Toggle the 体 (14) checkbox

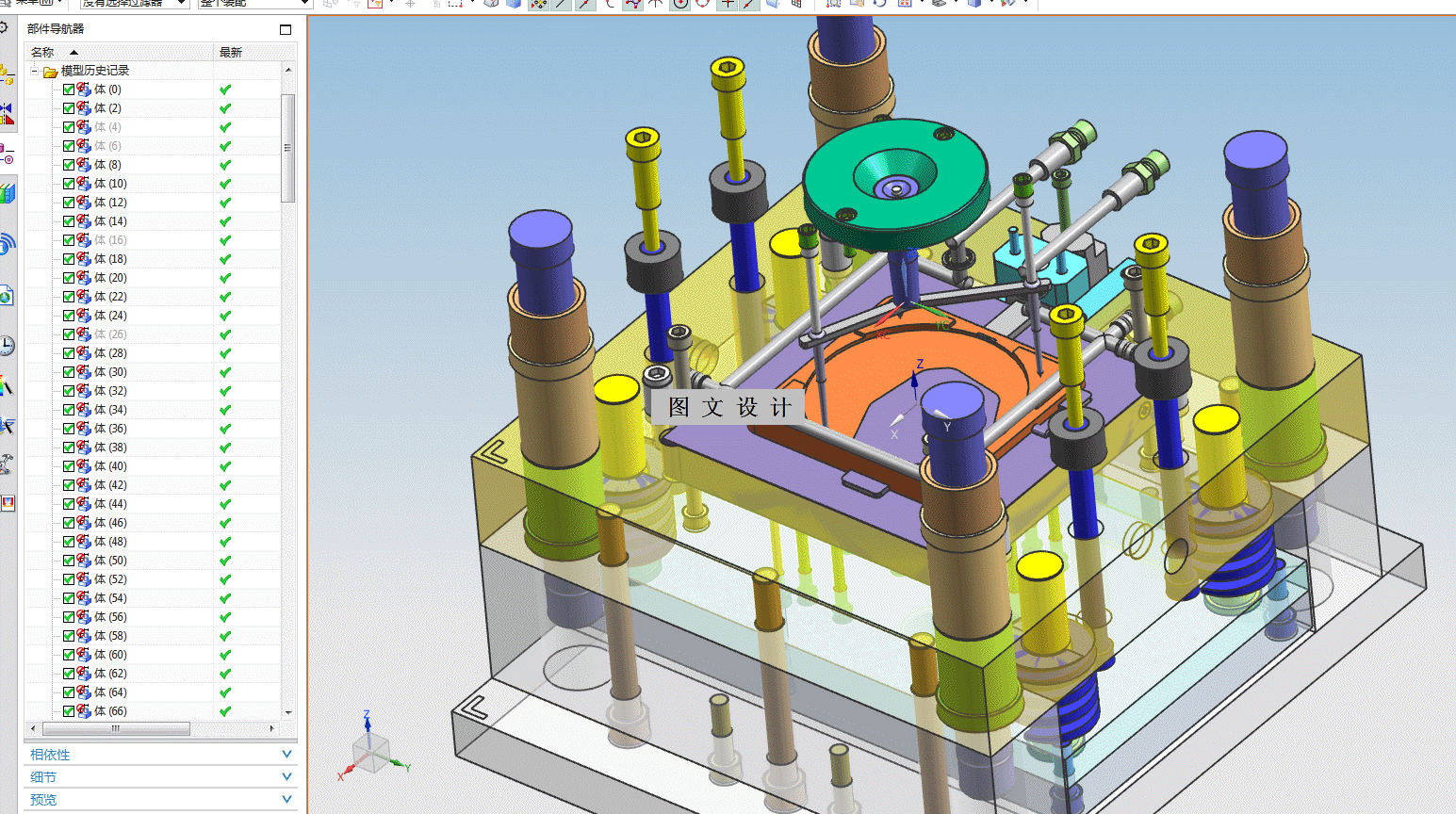pos(69,221)
